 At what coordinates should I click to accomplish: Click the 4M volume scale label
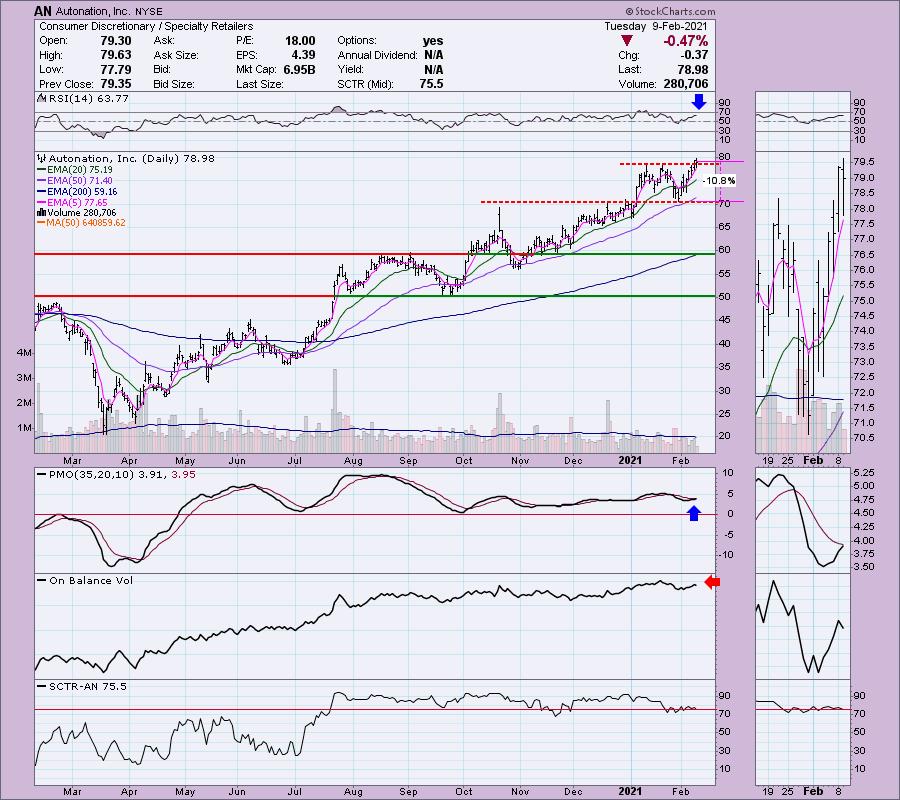[x=24, y=353]
